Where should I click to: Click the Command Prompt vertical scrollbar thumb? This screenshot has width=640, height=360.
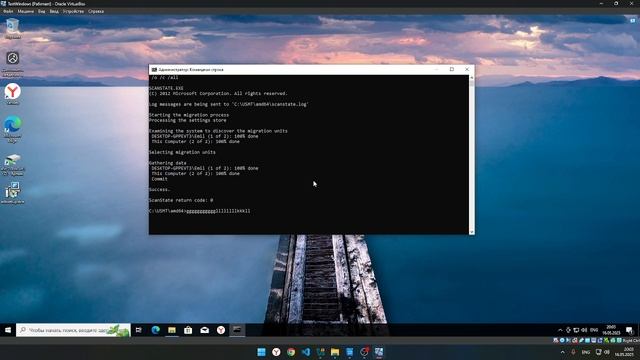point(472,83)
